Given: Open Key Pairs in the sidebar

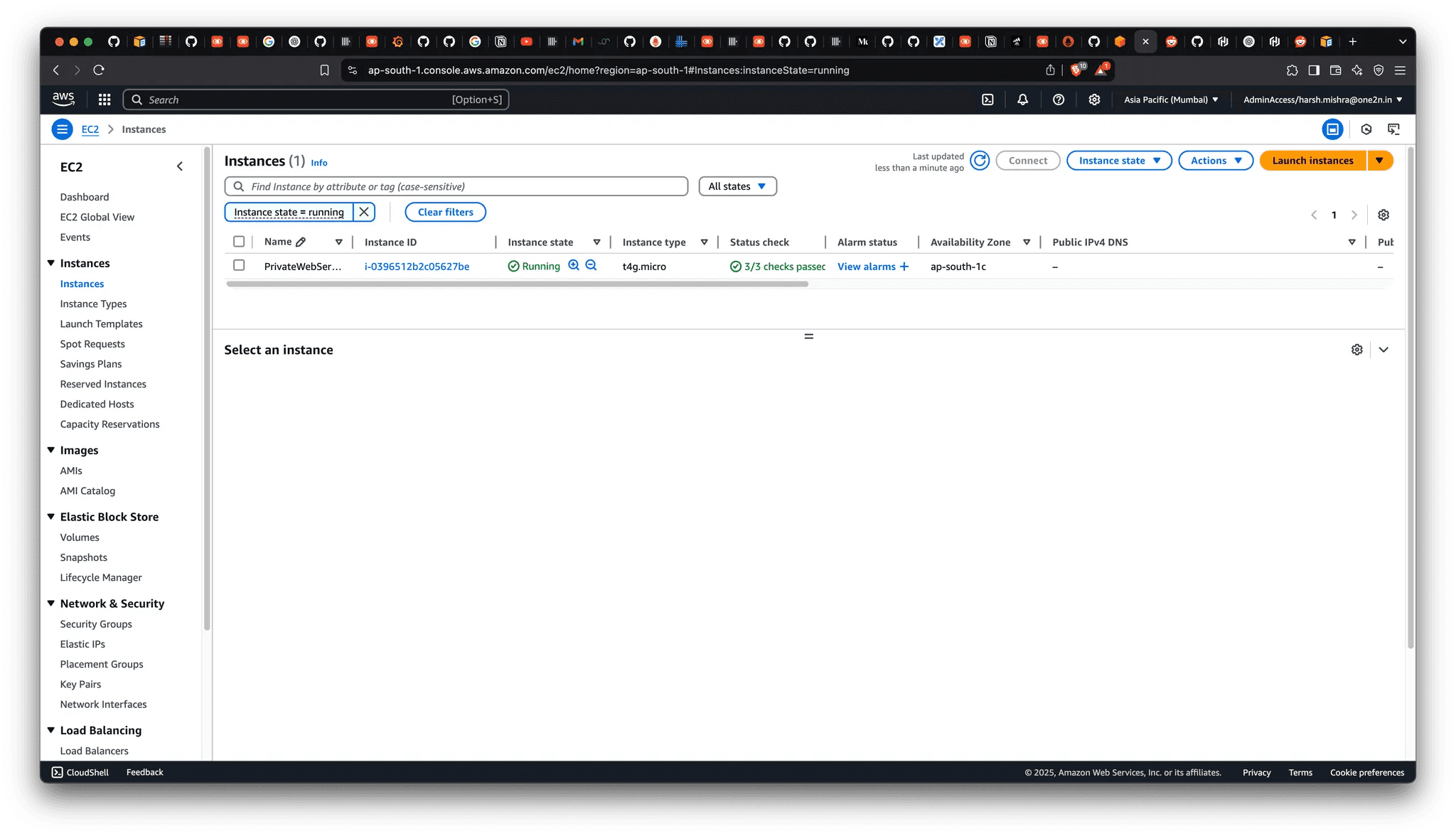Looking at the screenshot, I should click(x=80, y=685).
